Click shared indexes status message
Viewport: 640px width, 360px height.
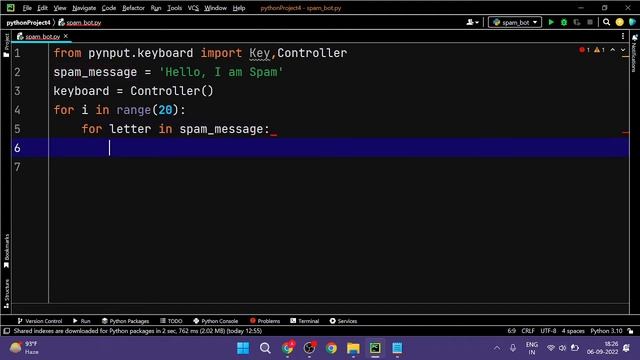pyautogui.click(x=138, y=331)
